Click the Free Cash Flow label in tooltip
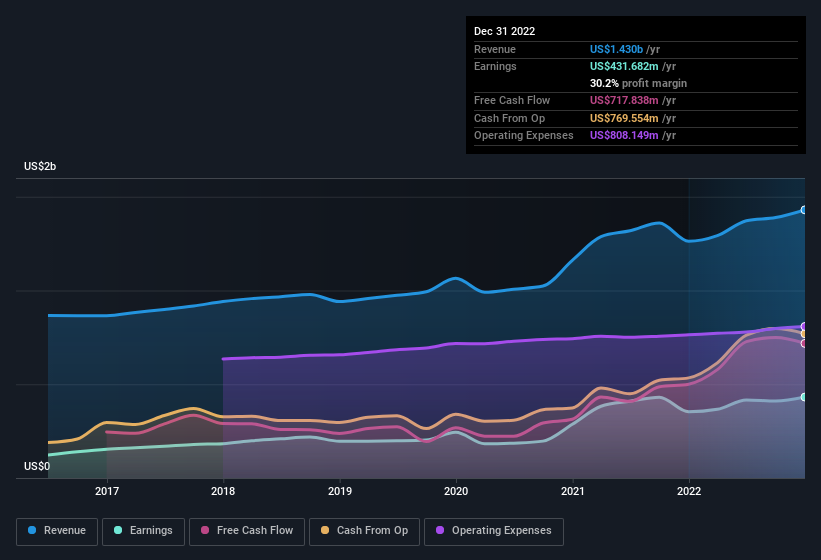 (x=512, y=100)
